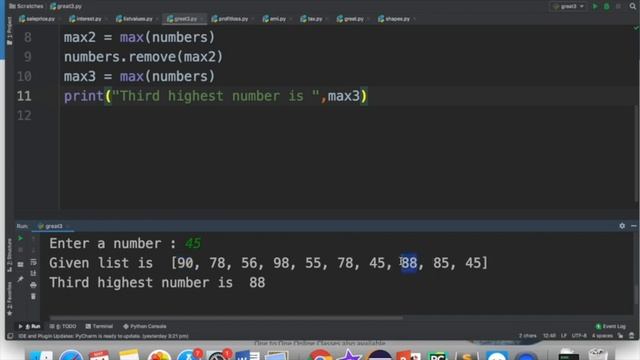This screenshot has height=360, width=640.
Task: Open Microsoft Word from the Dock
Action: point(247,356)
